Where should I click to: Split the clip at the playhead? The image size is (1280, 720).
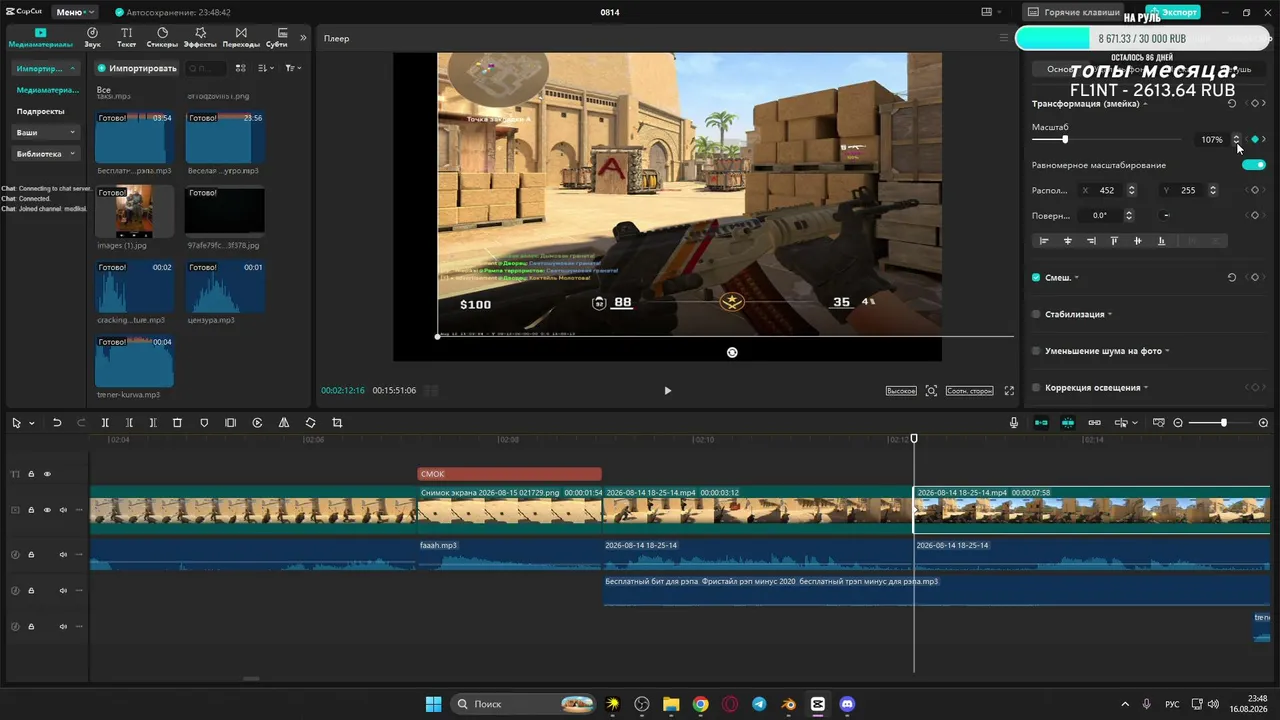[105, 423]
